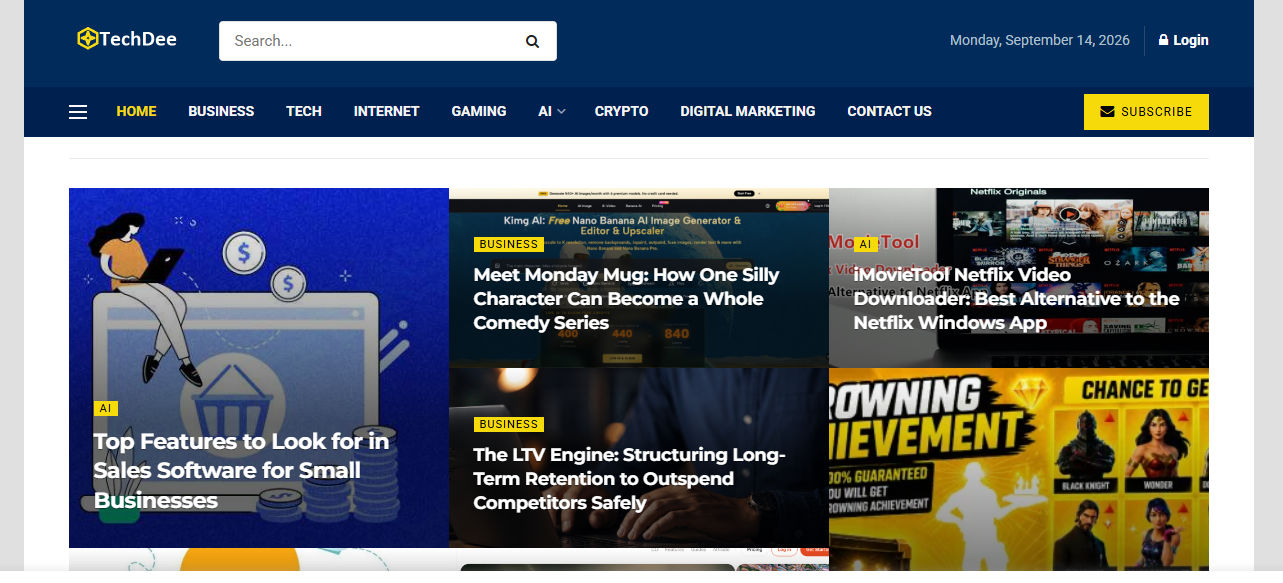Open the Internet menu item

pos(386,111)
